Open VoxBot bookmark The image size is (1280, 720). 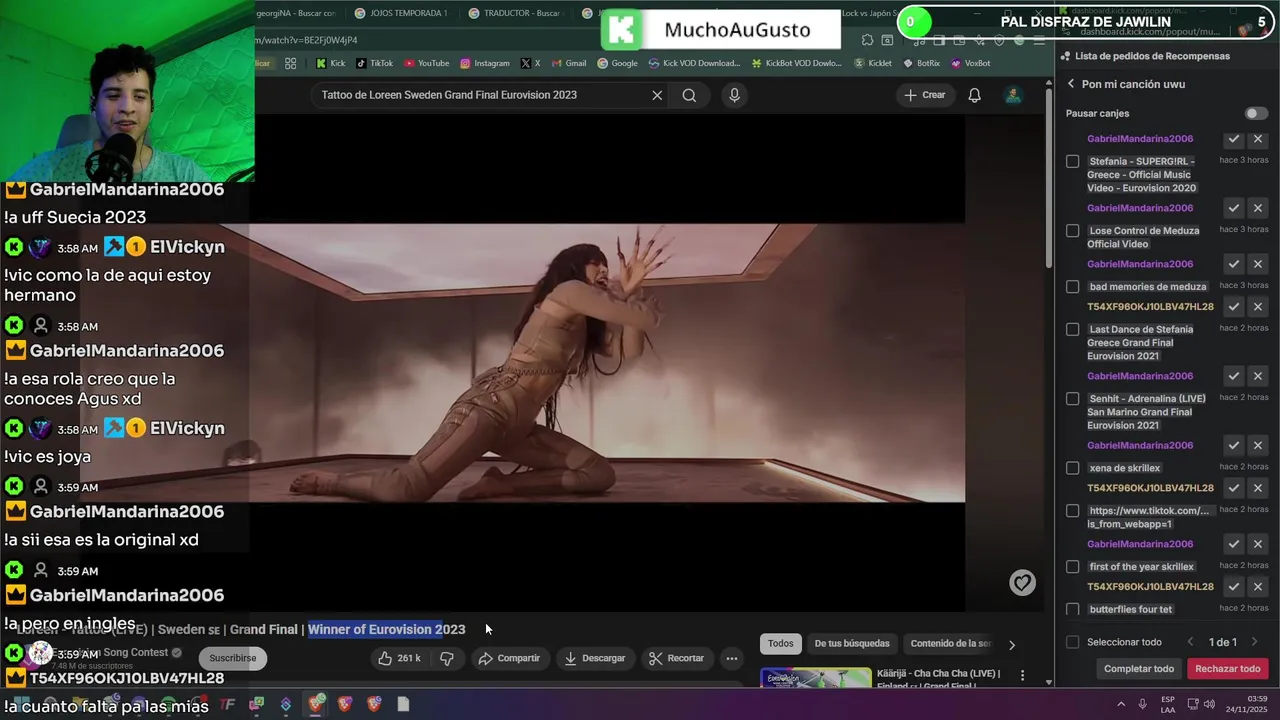(x=971, y=63)
